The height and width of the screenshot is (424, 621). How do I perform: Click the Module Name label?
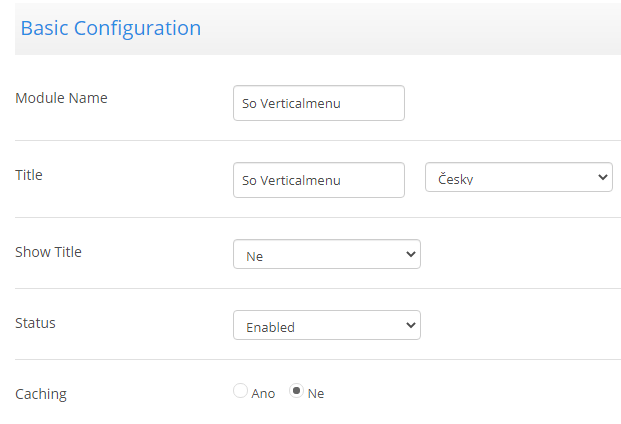pyautogui.click(x=61, y=98)
